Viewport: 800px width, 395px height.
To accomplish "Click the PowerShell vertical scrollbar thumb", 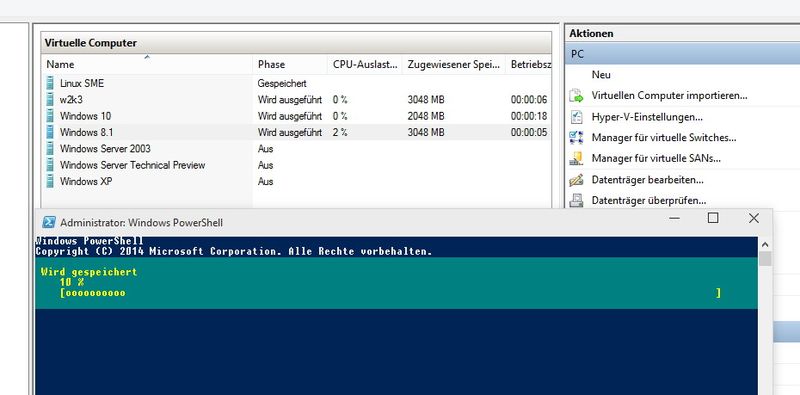I will point(765,258).
